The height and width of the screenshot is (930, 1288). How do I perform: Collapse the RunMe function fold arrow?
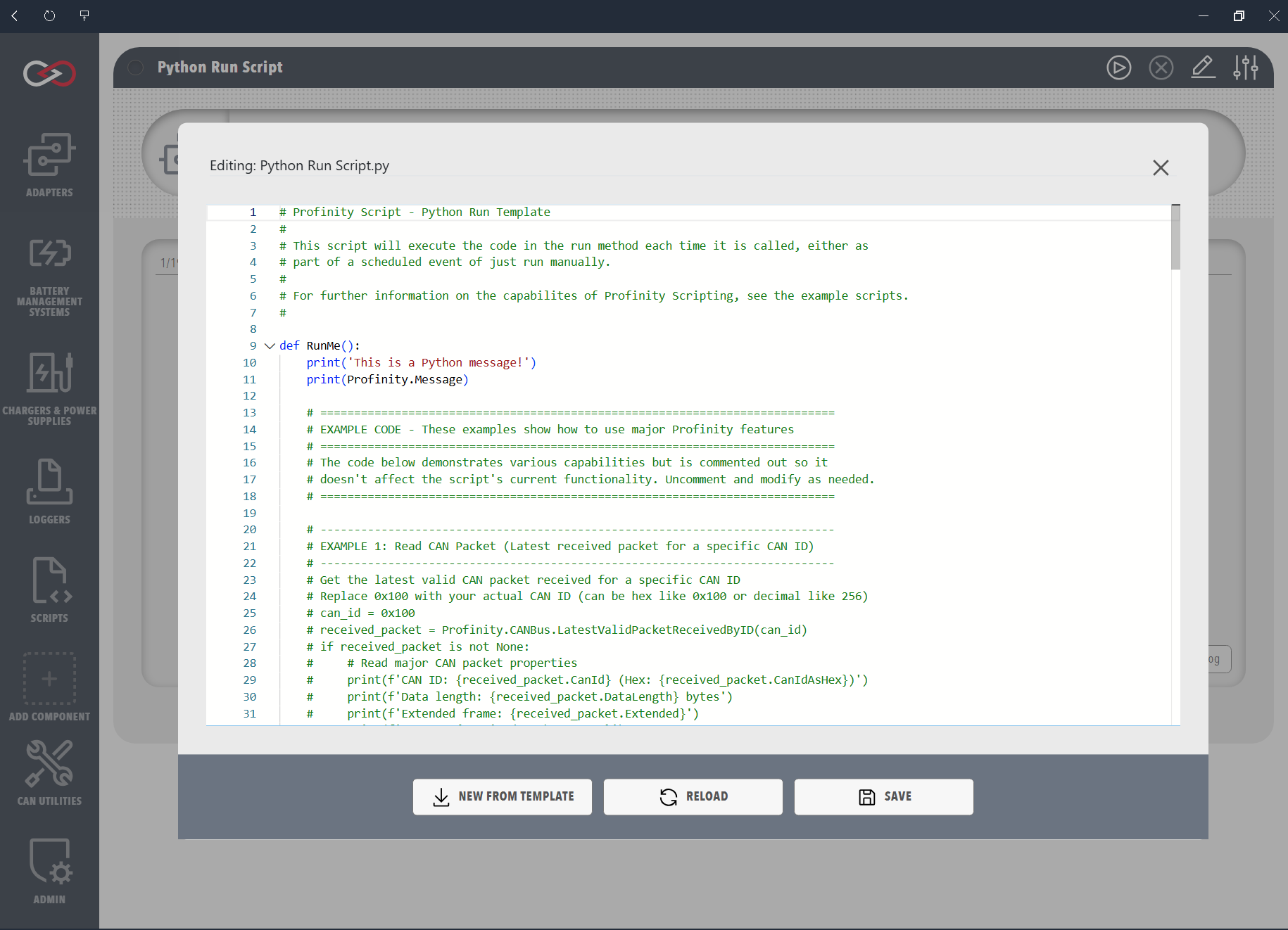[270, 345]
